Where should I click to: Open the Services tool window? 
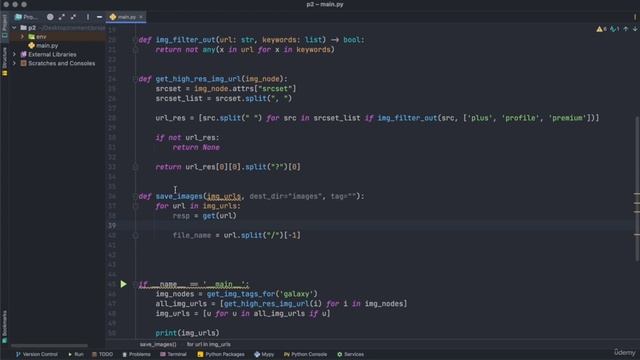[350, 354]
